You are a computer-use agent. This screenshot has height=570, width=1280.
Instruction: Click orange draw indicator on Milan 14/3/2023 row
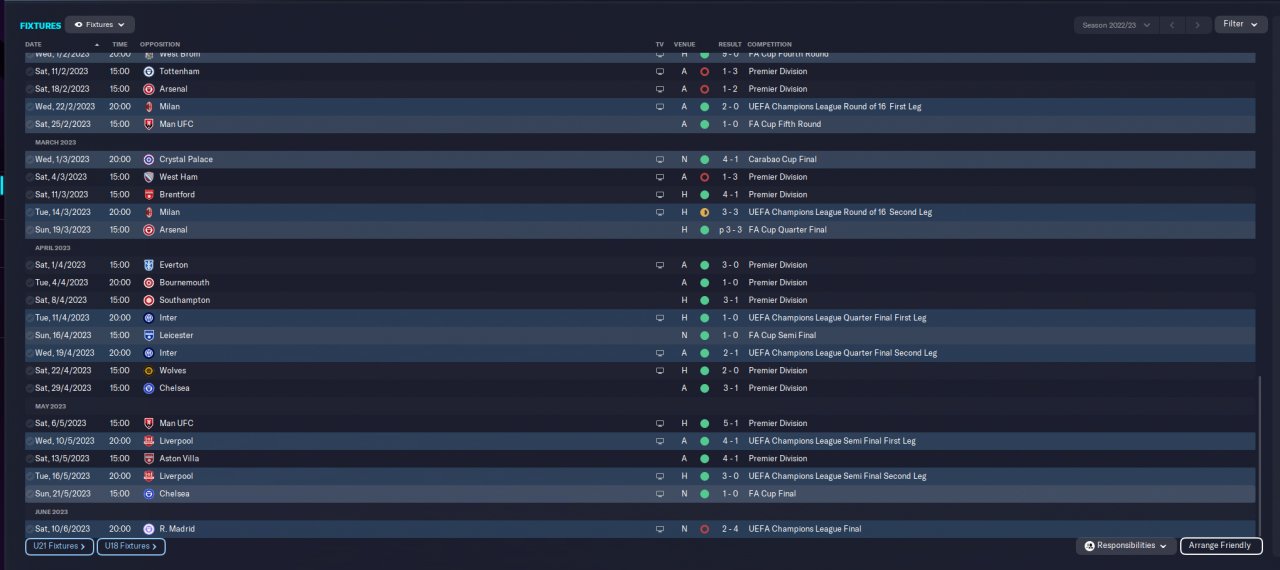(x=704, y=212)
